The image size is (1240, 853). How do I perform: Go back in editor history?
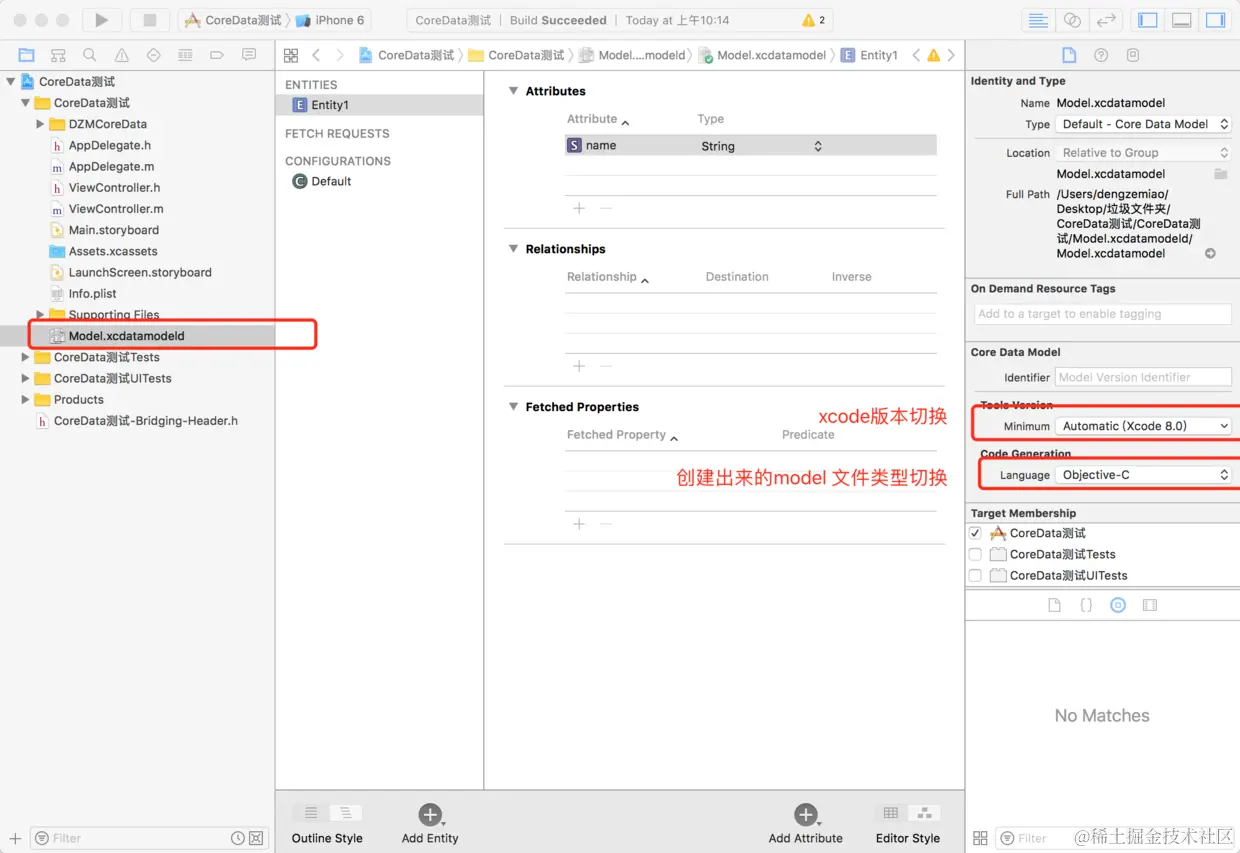pos(316,55)
